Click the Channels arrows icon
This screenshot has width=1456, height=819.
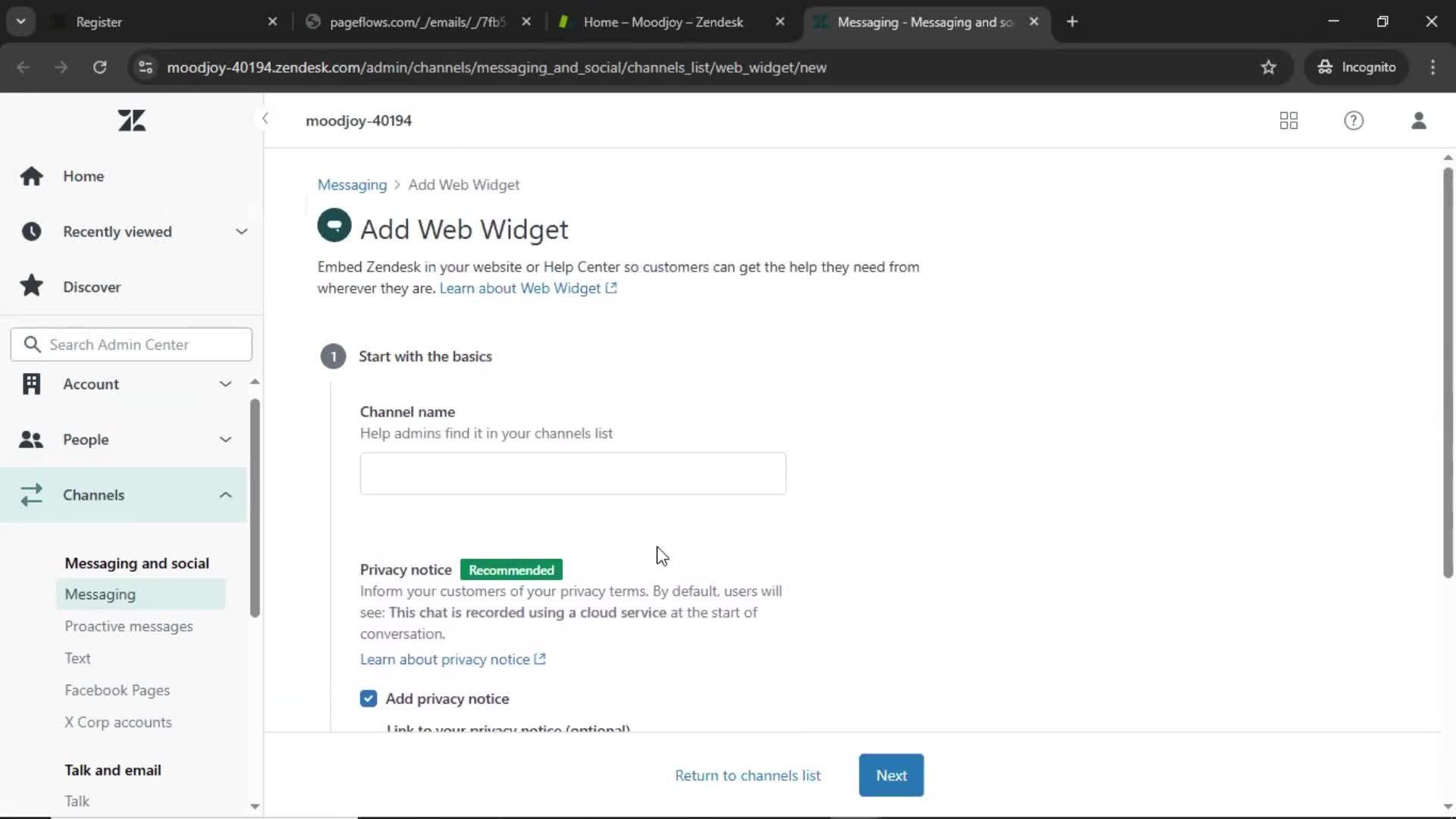click(31, 495)
